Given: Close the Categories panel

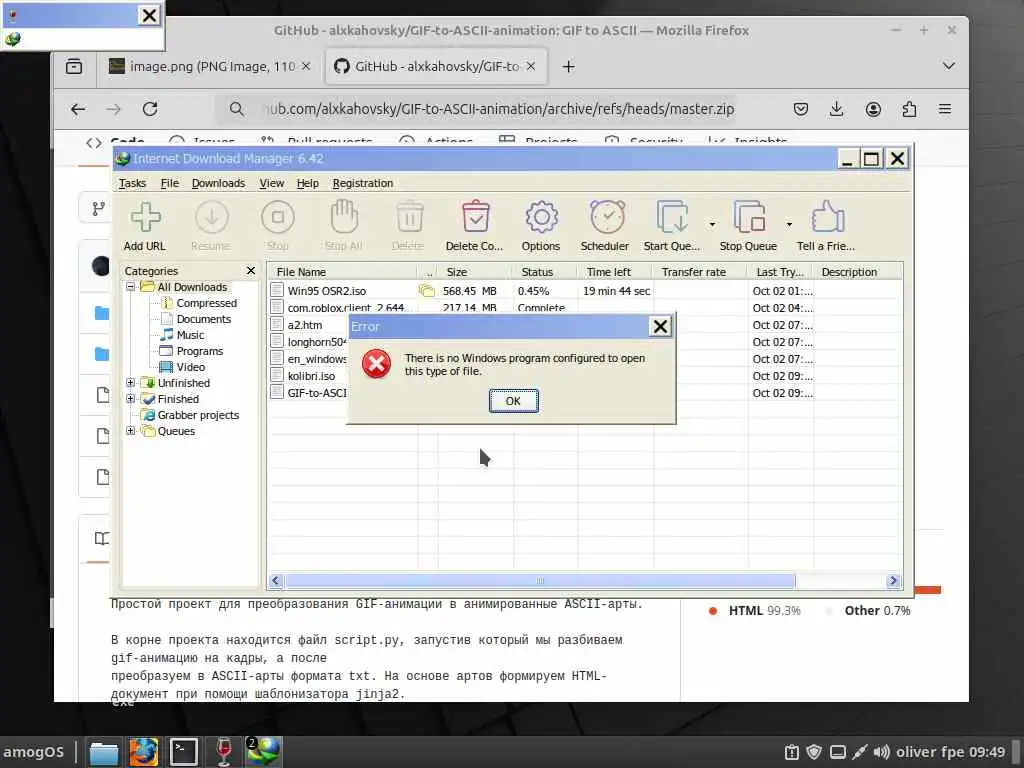Looking at the screenshot, I should [x=251, y=270].
